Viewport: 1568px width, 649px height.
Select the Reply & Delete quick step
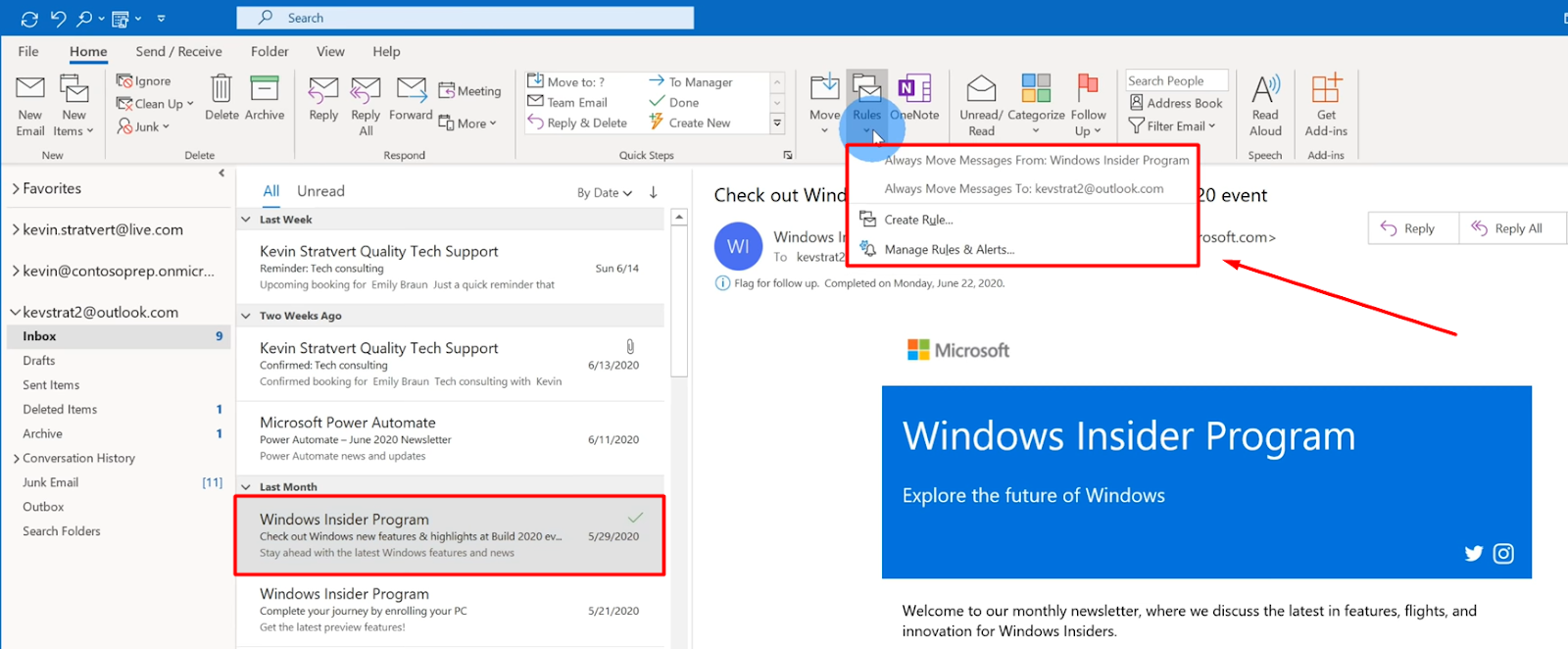click(x=577, y=123)
